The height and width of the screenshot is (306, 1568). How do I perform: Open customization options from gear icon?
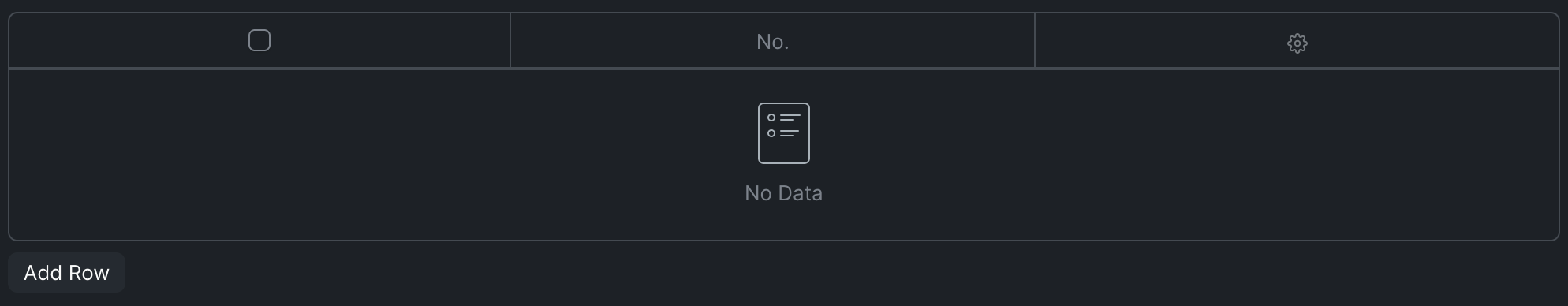(1297, 43)
